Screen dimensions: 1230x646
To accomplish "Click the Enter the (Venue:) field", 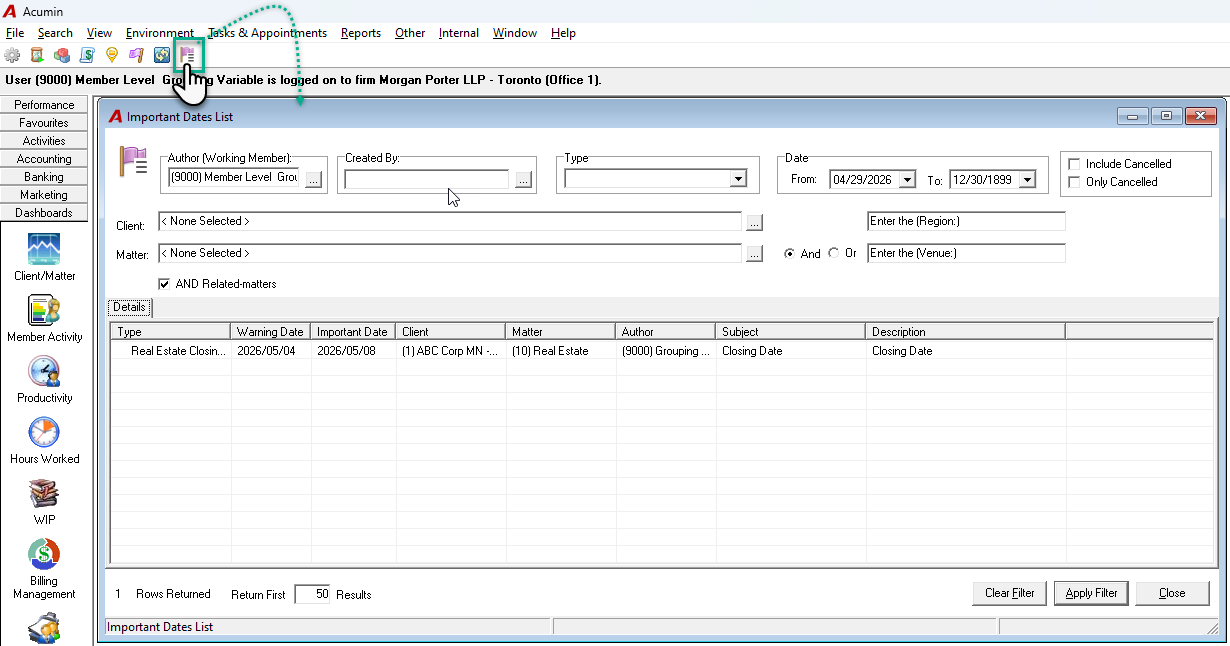I will 966,253.
